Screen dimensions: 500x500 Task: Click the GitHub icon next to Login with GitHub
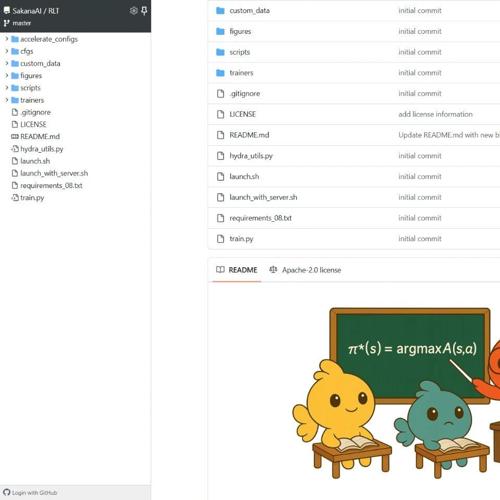[x=7, y=492]
